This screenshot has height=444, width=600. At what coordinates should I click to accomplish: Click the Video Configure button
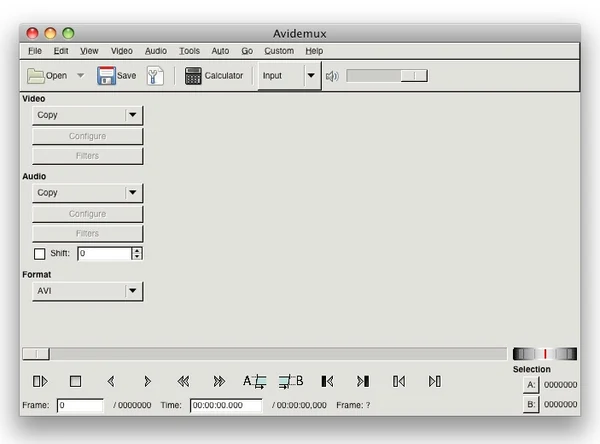click(x=88, y=136)
